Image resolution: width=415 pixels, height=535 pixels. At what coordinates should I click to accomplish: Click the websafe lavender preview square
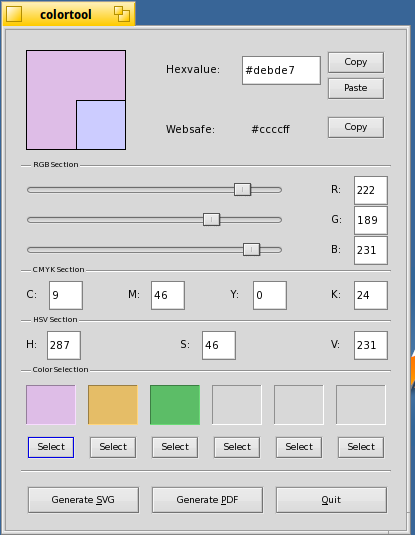101,125
